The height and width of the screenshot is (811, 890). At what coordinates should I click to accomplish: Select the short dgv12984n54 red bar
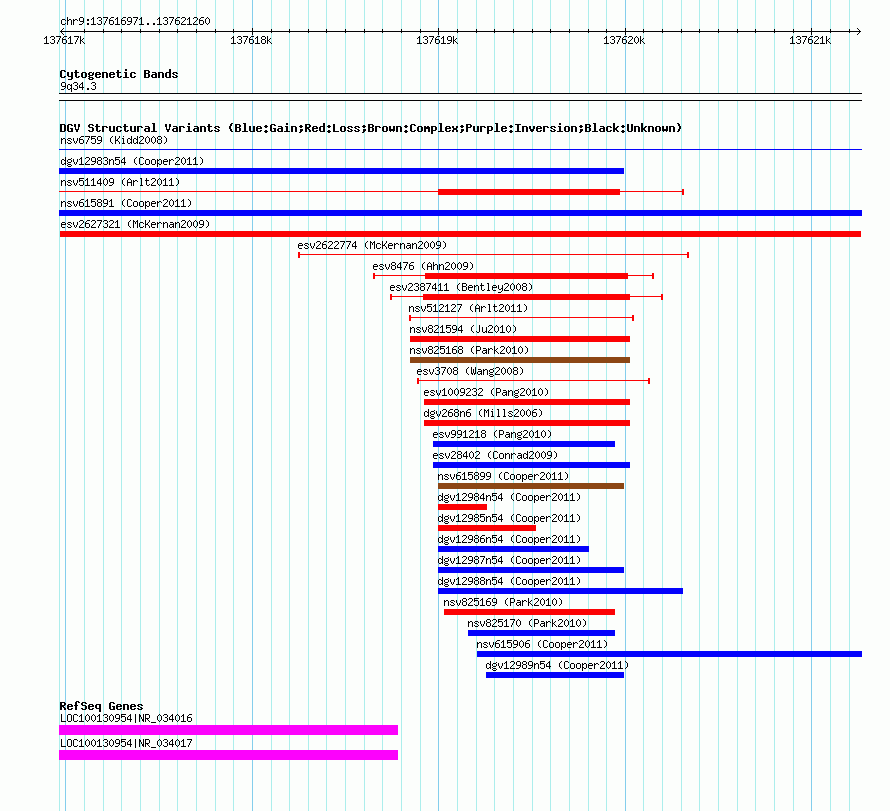click(463, 507)
